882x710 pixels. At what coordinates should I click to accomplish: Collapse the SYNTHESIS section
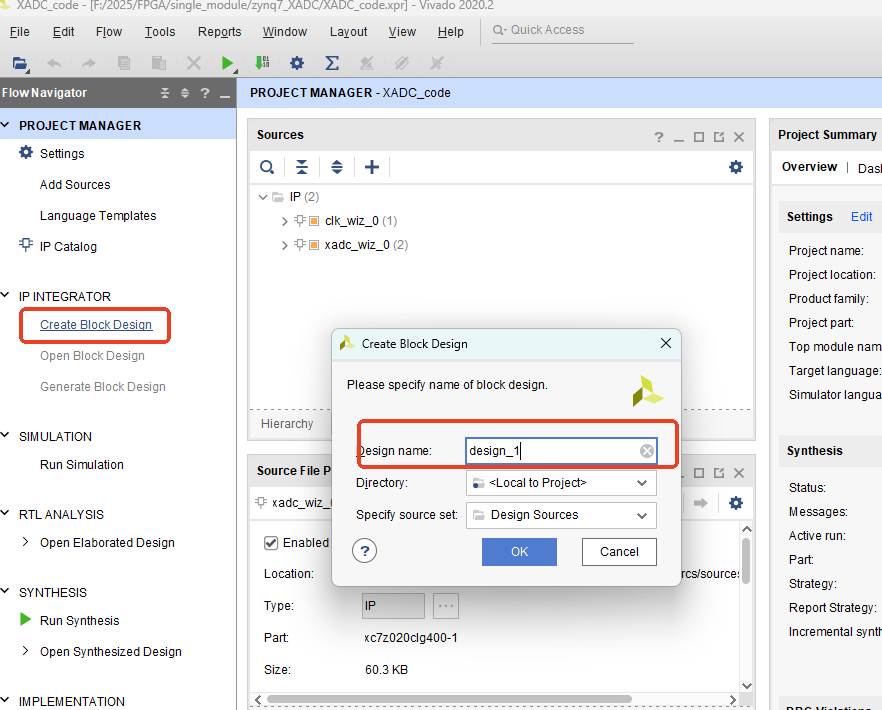click(6, 591)
